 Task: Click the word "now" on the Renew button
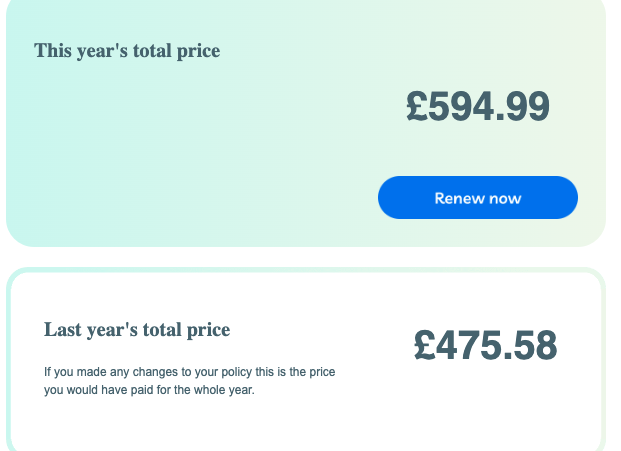tap(504, 198)
